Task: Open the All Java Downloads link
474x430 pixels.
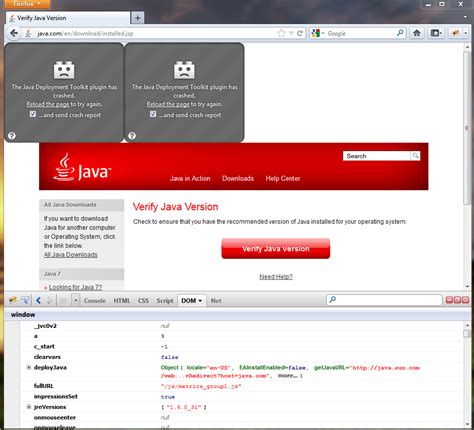Action: 71,255
